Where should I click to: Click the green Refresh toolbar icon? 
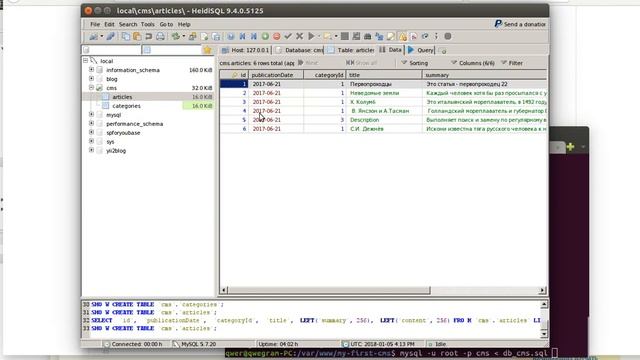176,37
